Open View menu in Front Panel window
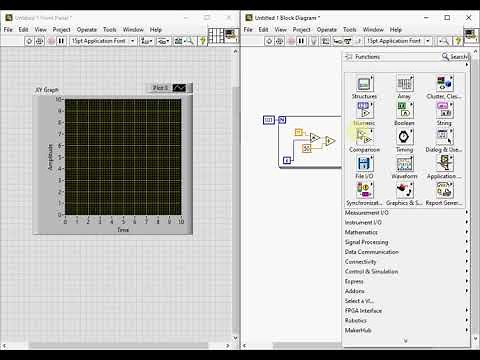The image size is (480, 360). 41,29
